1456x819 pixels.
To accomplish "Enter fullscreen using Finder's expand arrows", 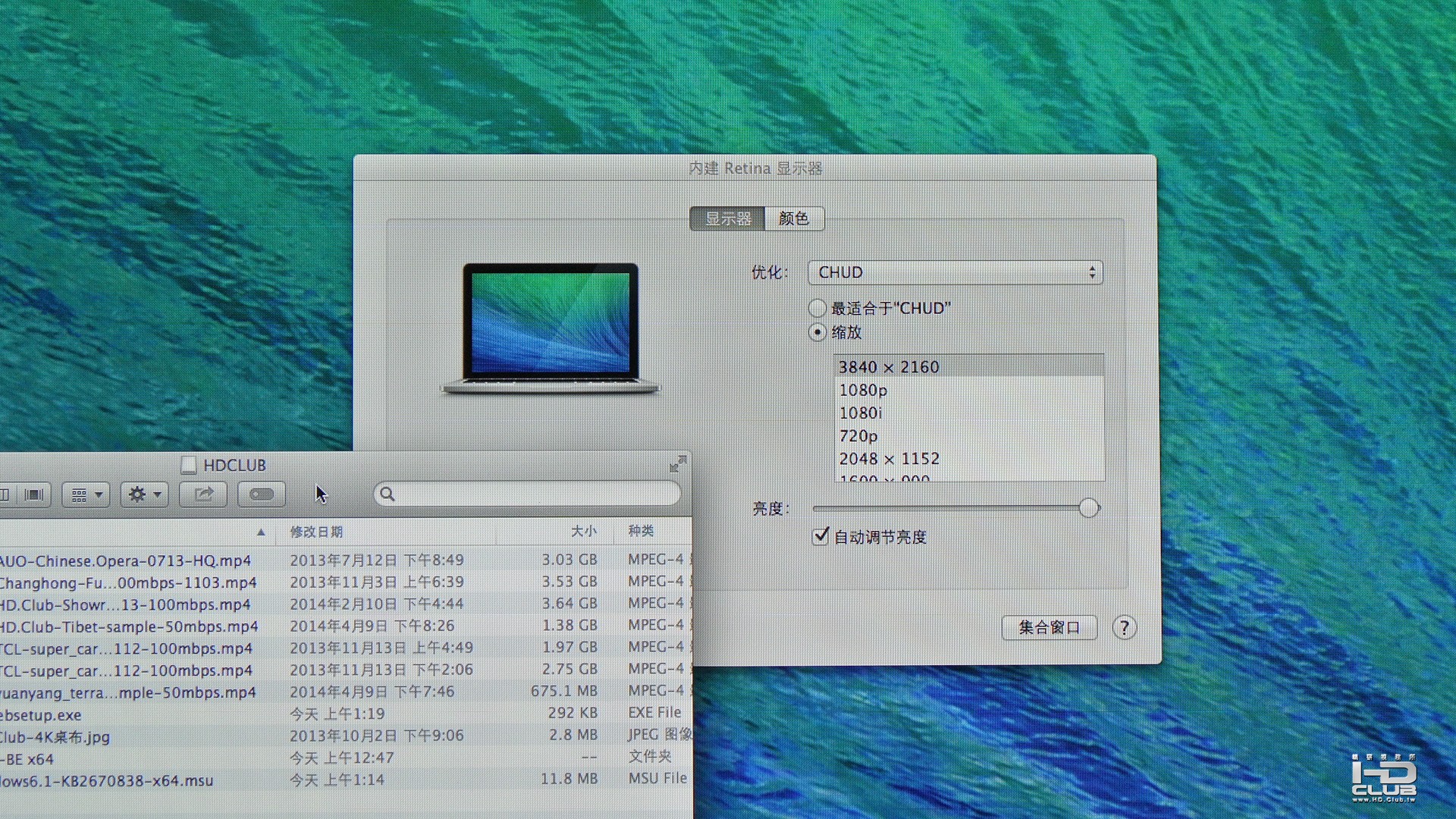I will [x=677, y=463].
